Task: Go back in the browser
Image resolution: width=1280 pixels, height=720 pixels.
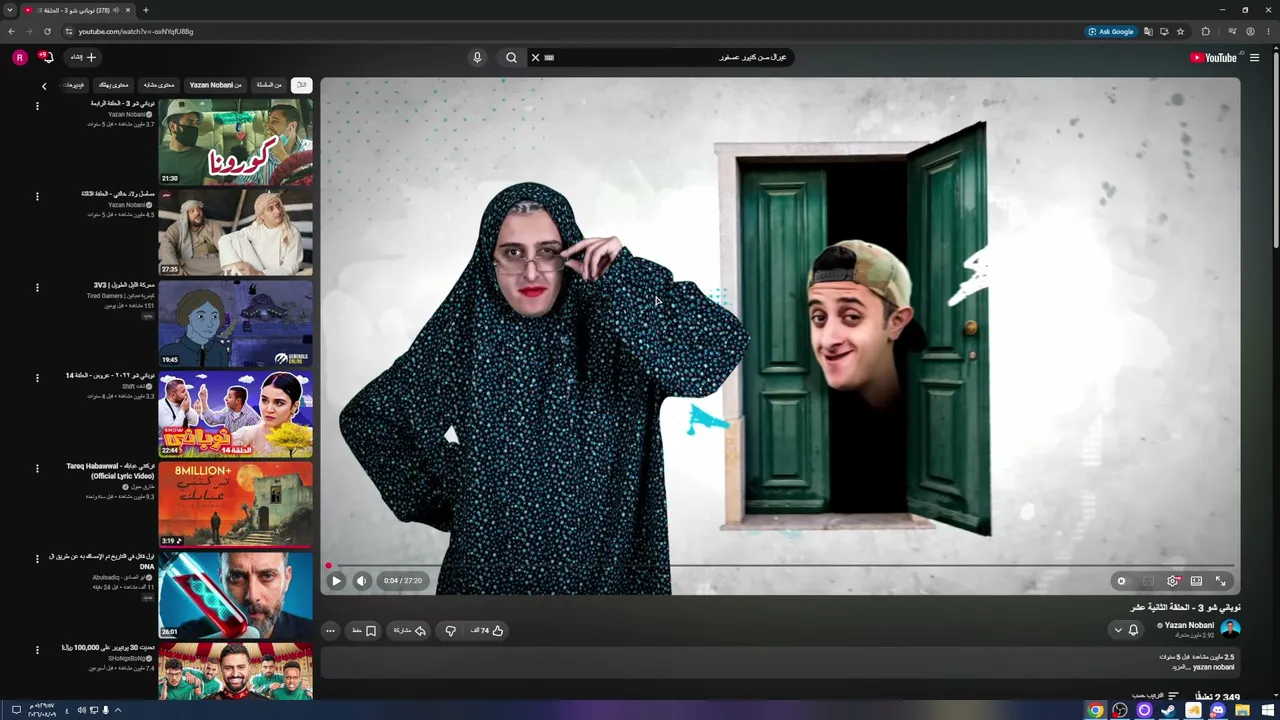Action: pyautogui.click(x=11, y=31)
